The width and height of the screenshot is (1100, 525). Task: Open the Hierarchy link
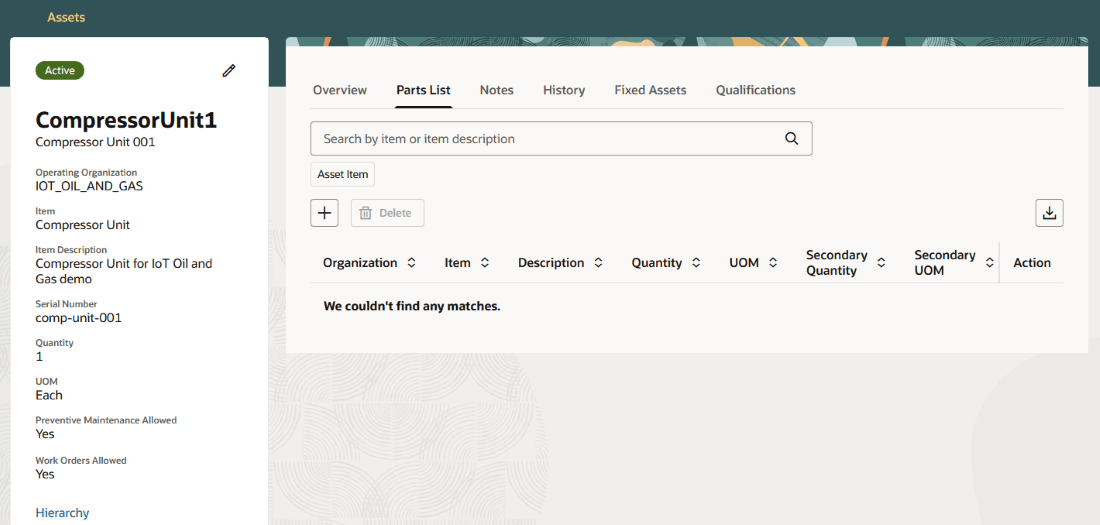(x=62, y=512)
